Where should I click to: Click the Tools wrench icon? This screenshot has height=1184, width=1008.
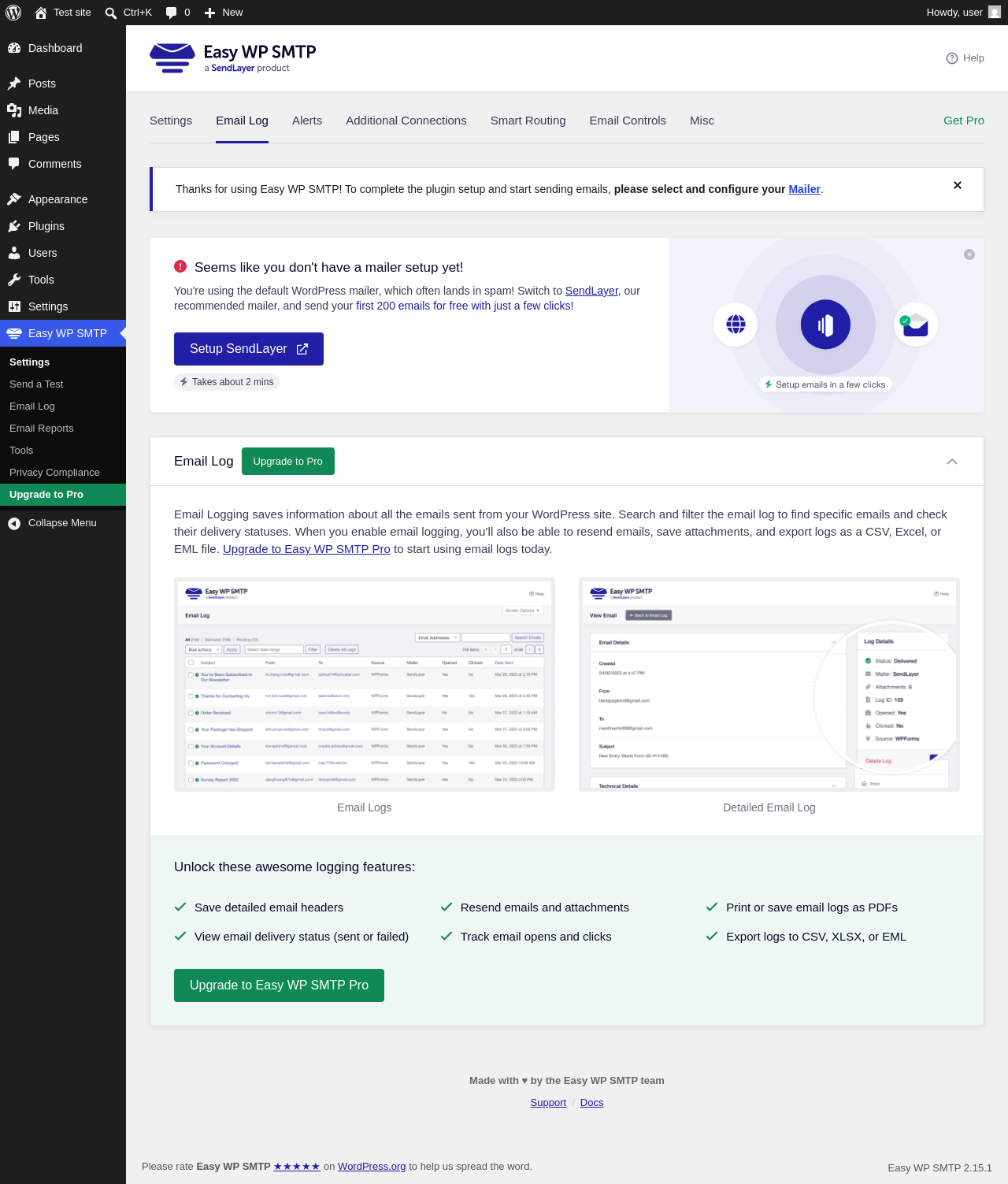coord(14,280)
